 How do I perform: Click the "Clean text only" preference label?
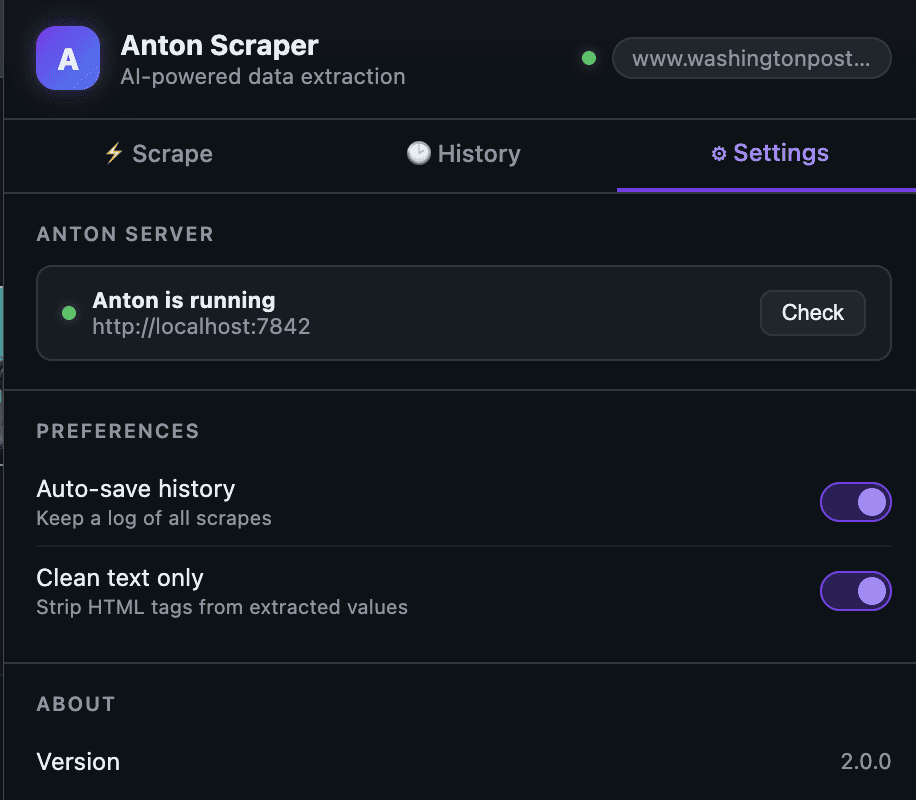coord(120,578)
